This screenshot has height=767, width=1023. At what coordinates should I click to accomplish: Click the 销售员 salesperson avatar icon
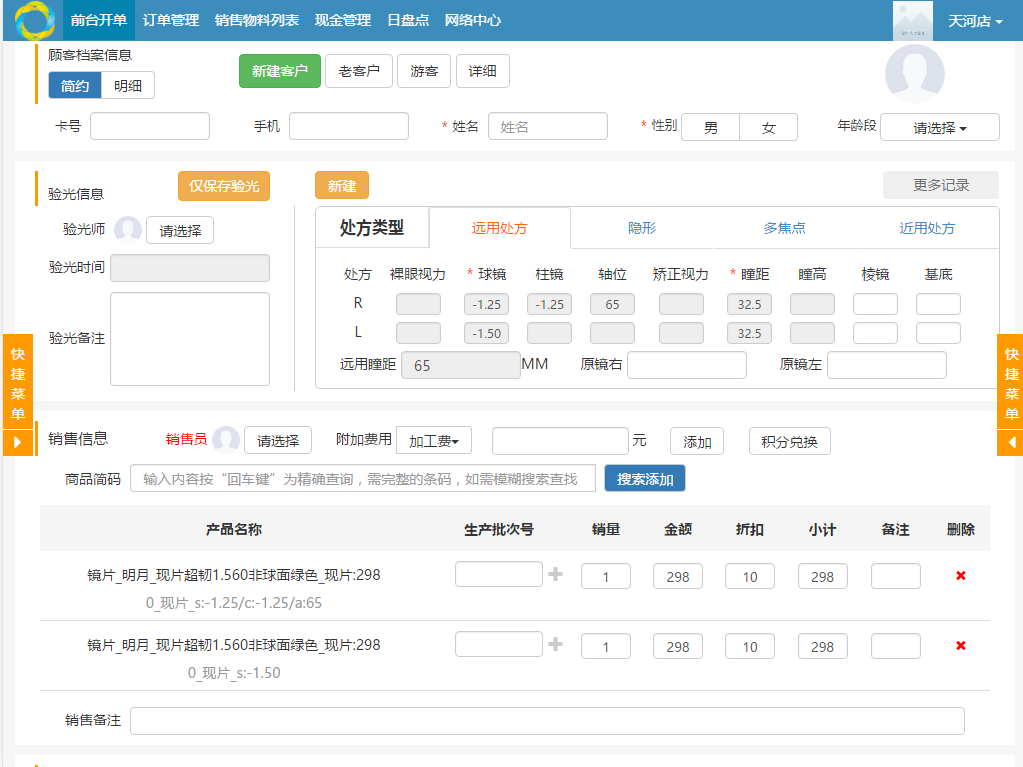(x=225, y=439)
